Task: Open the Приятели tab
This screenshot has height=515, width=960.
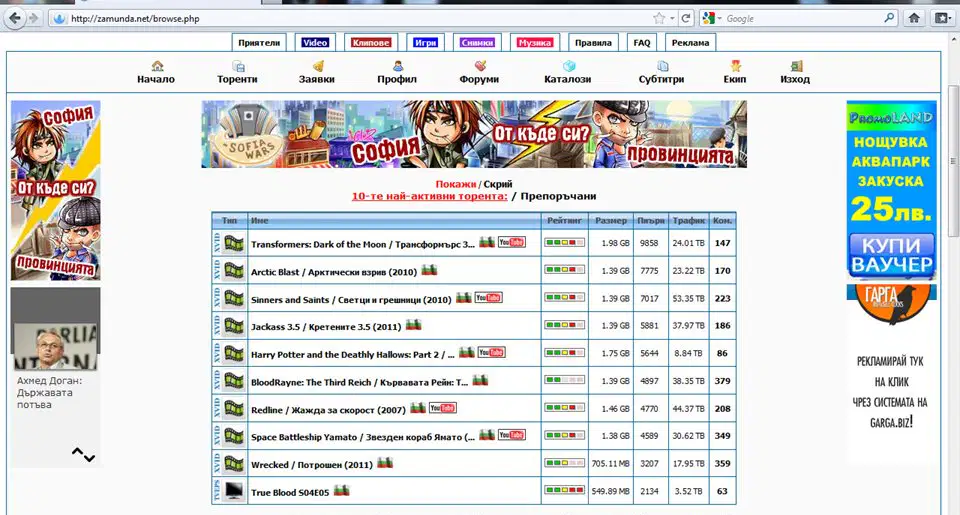Action: click(x=259, y=43)
